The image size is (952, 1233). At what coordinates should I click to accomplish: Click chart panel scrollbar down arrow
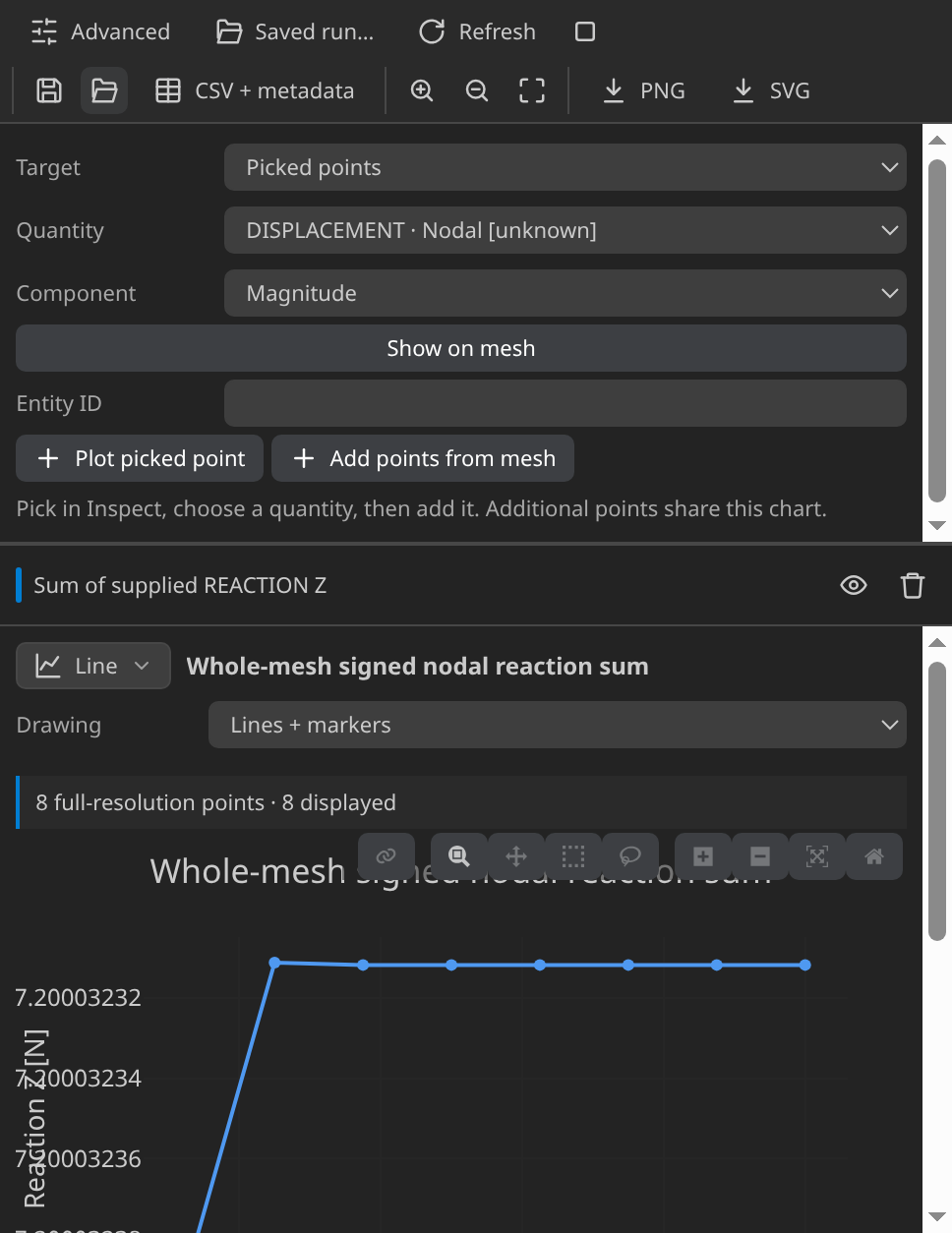937,1217
